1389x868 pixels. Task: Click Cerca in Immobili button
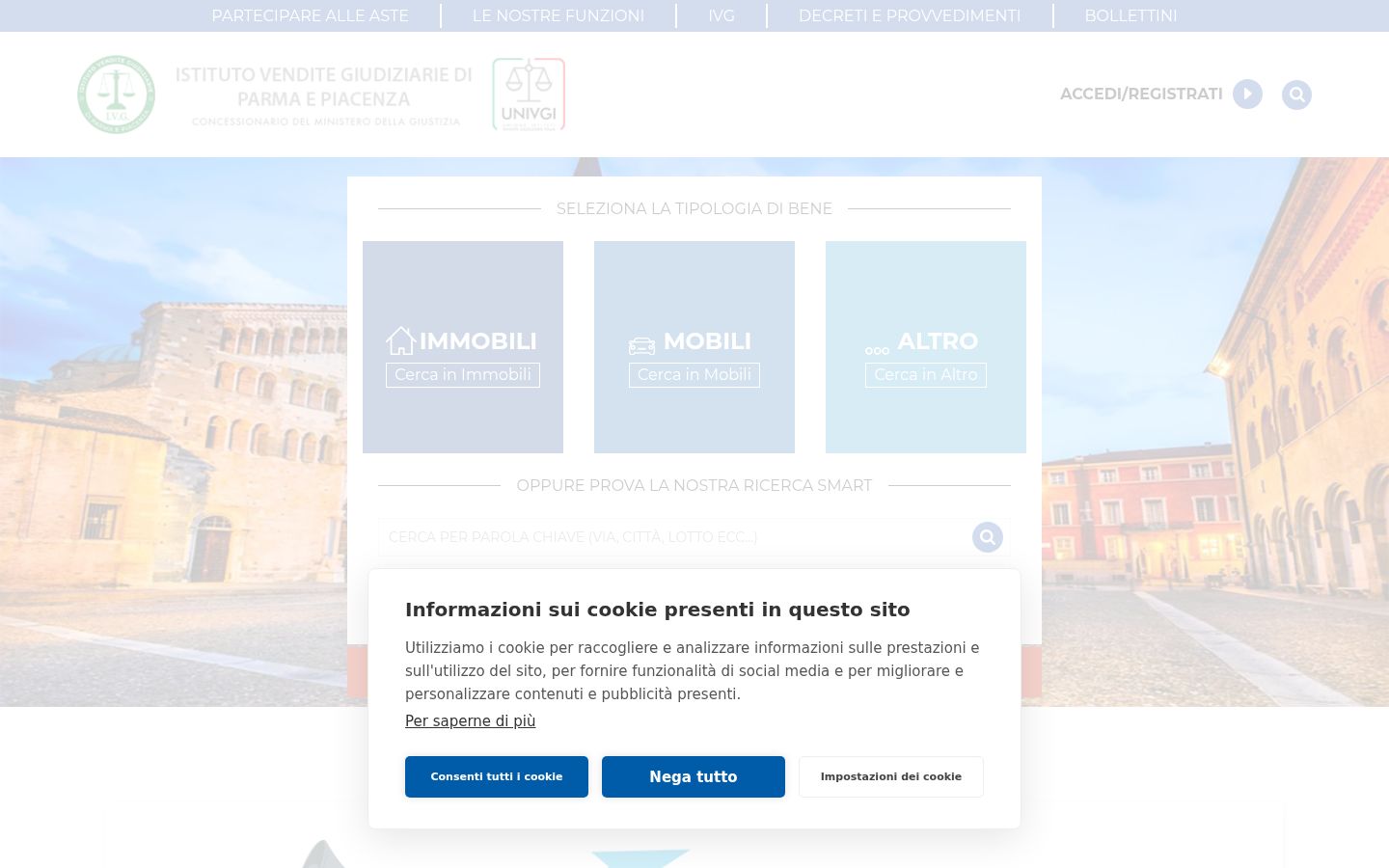pyautogui.click(x=463, y=375)
